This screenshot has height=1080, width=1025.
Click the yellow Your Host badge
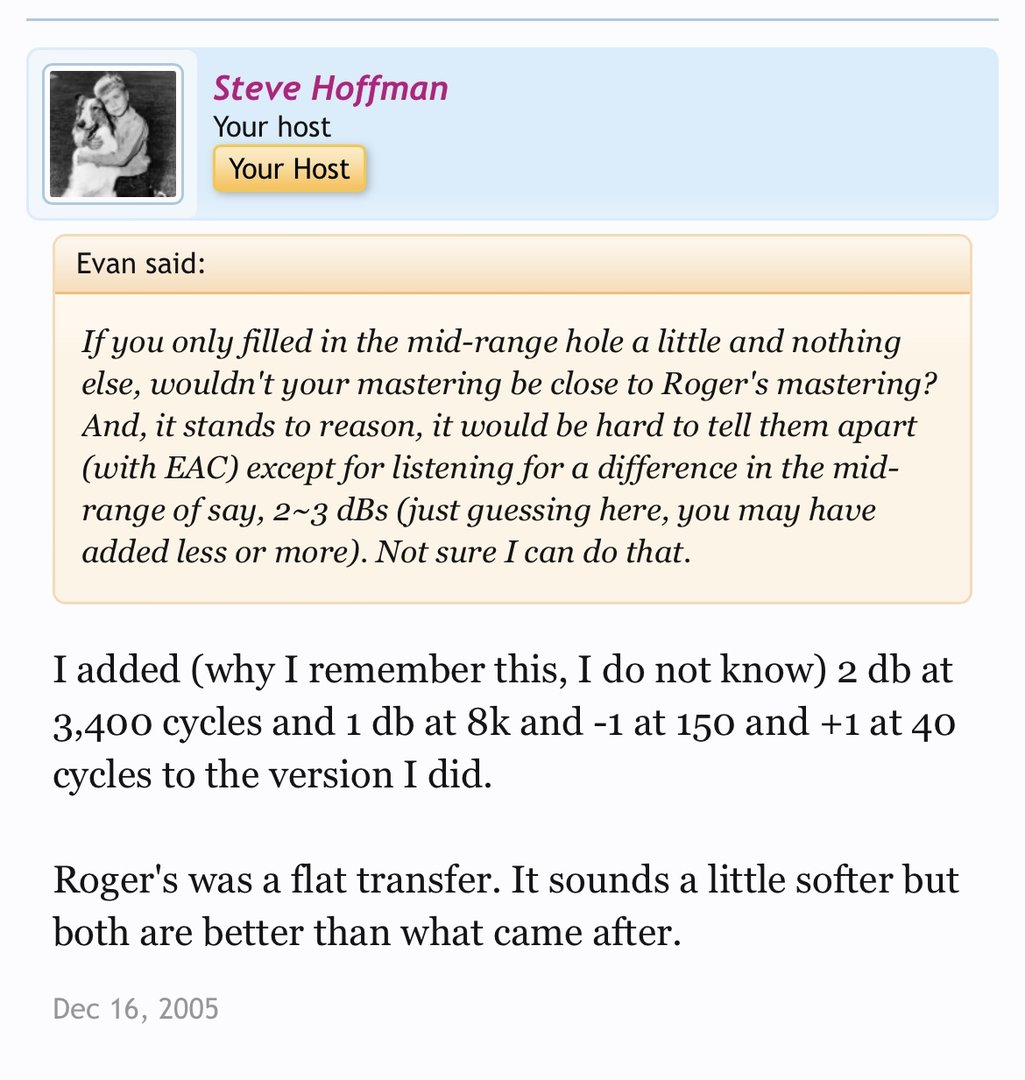289,169
